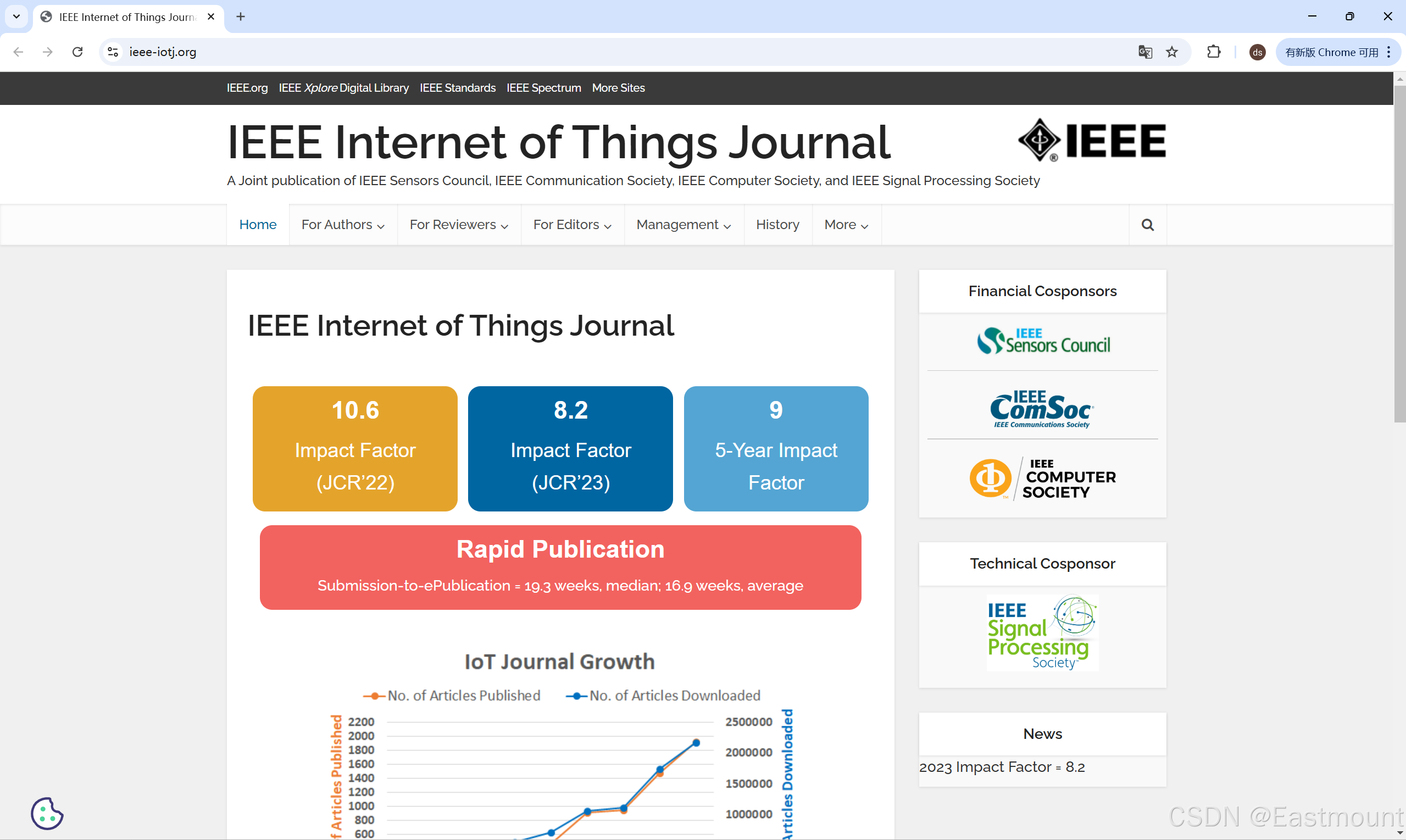This screenshot has height=840, width=1406.
Task: Open a new browser tab
Action: click(241, 16)
